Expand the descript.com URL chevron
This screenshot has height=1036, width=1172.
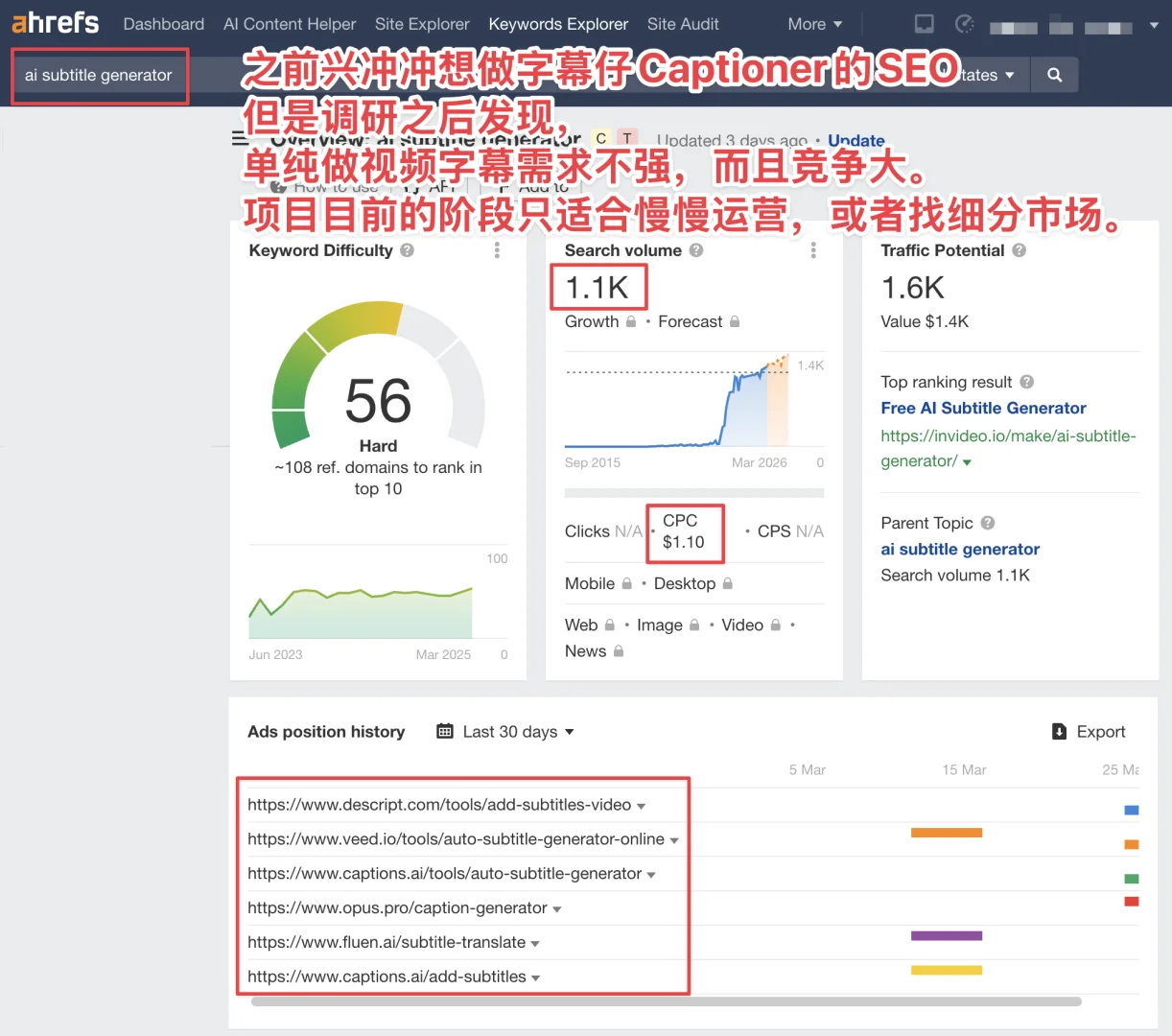pyautogui.click(x=641, y=806)
